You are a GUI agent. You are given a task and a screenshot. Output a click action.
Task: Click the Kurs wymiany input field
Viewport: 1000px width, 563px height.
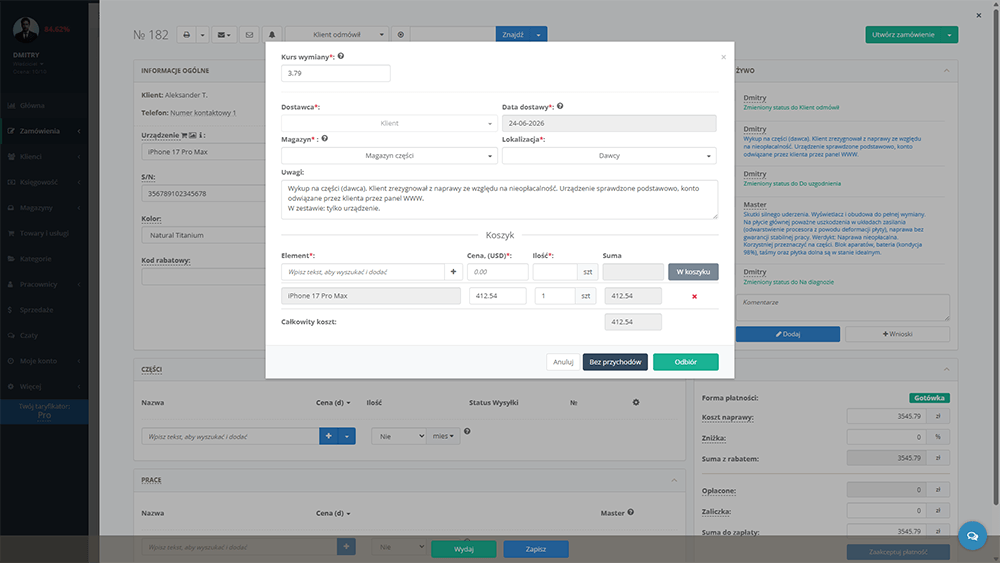click(x=335, y=73)
